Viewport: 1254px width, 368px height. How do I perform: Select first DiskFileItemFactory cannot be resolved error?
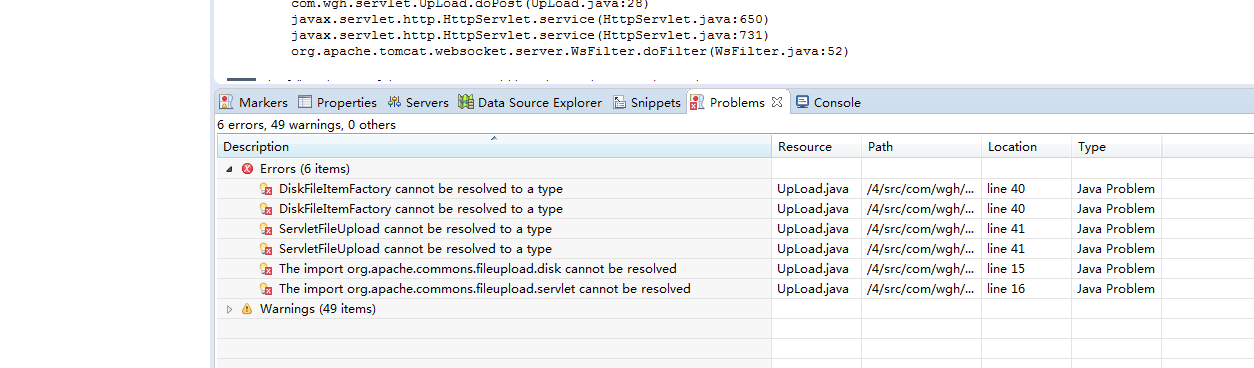[420, 189]
